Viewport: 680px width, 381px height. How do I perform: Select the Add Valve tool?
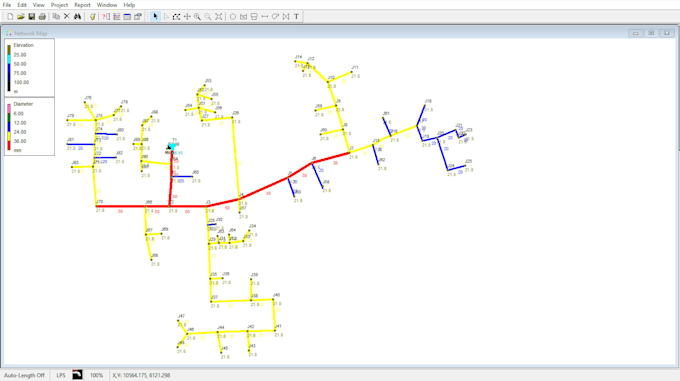tap(286, 16)
